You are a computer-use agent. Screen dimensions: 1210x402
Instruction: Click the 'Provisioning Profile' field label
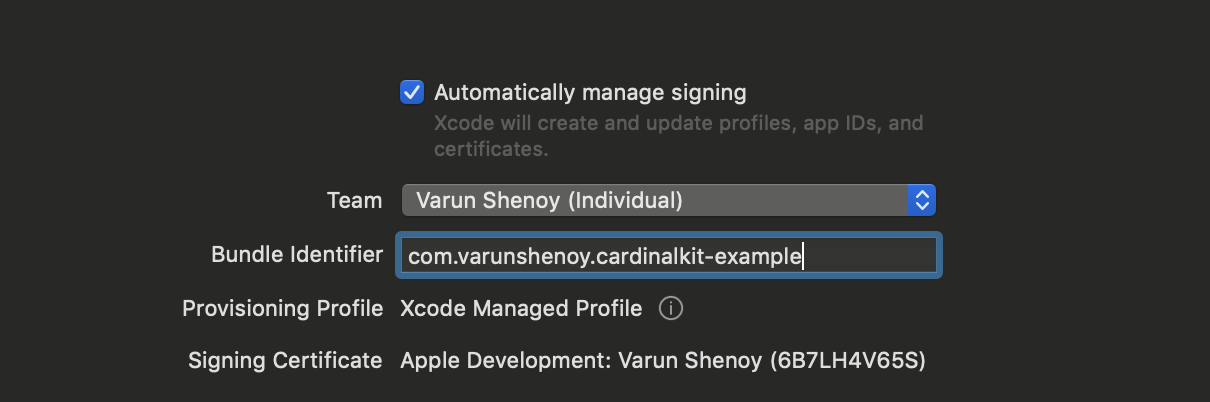click(x=283, y=308)
